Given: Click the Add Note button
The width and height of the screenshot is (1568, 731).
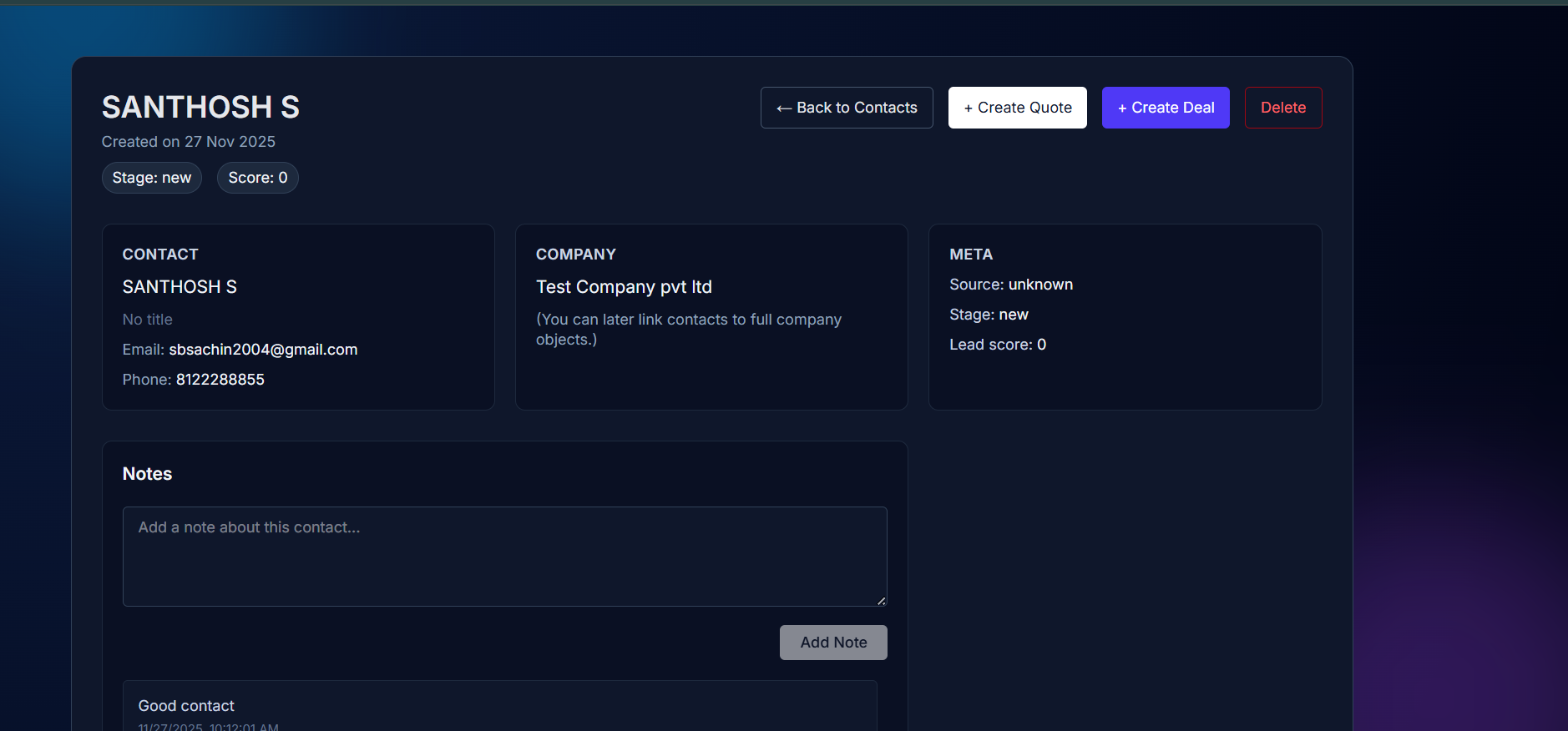Looking at the screenshot, I should tap(833, 643).
